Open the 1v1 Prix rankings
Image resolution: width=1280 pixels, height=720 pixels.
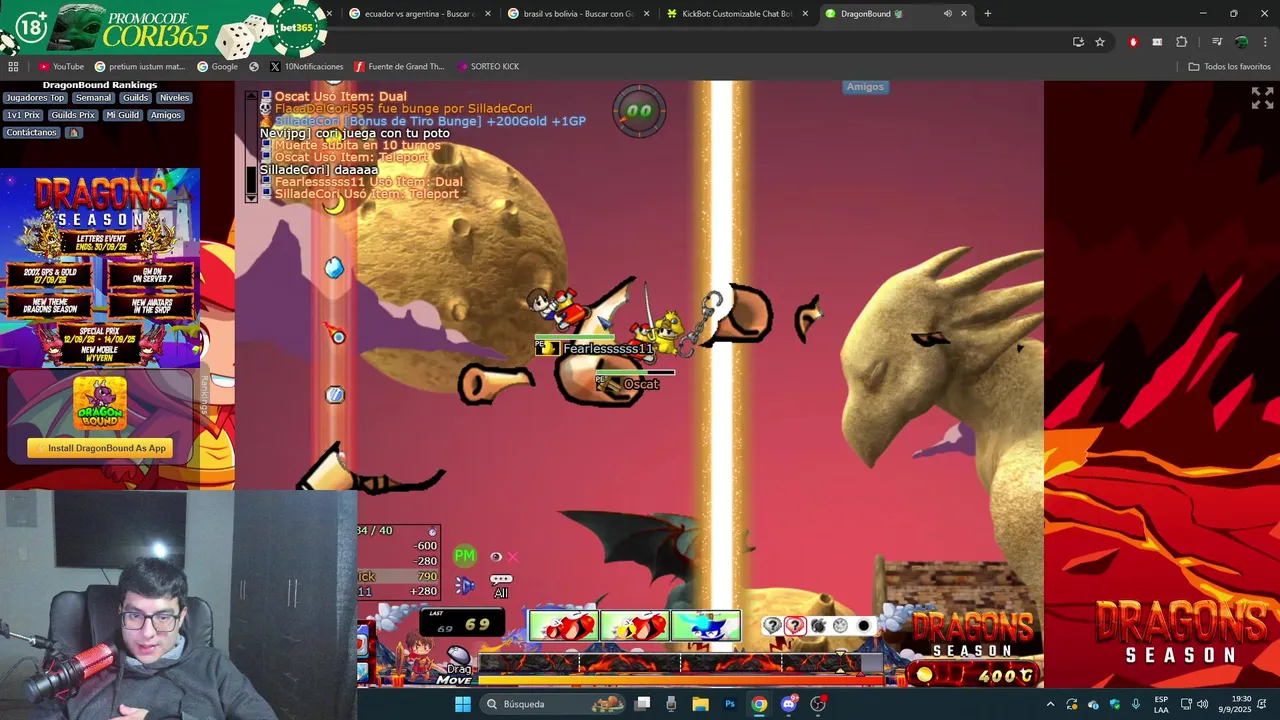23,115
